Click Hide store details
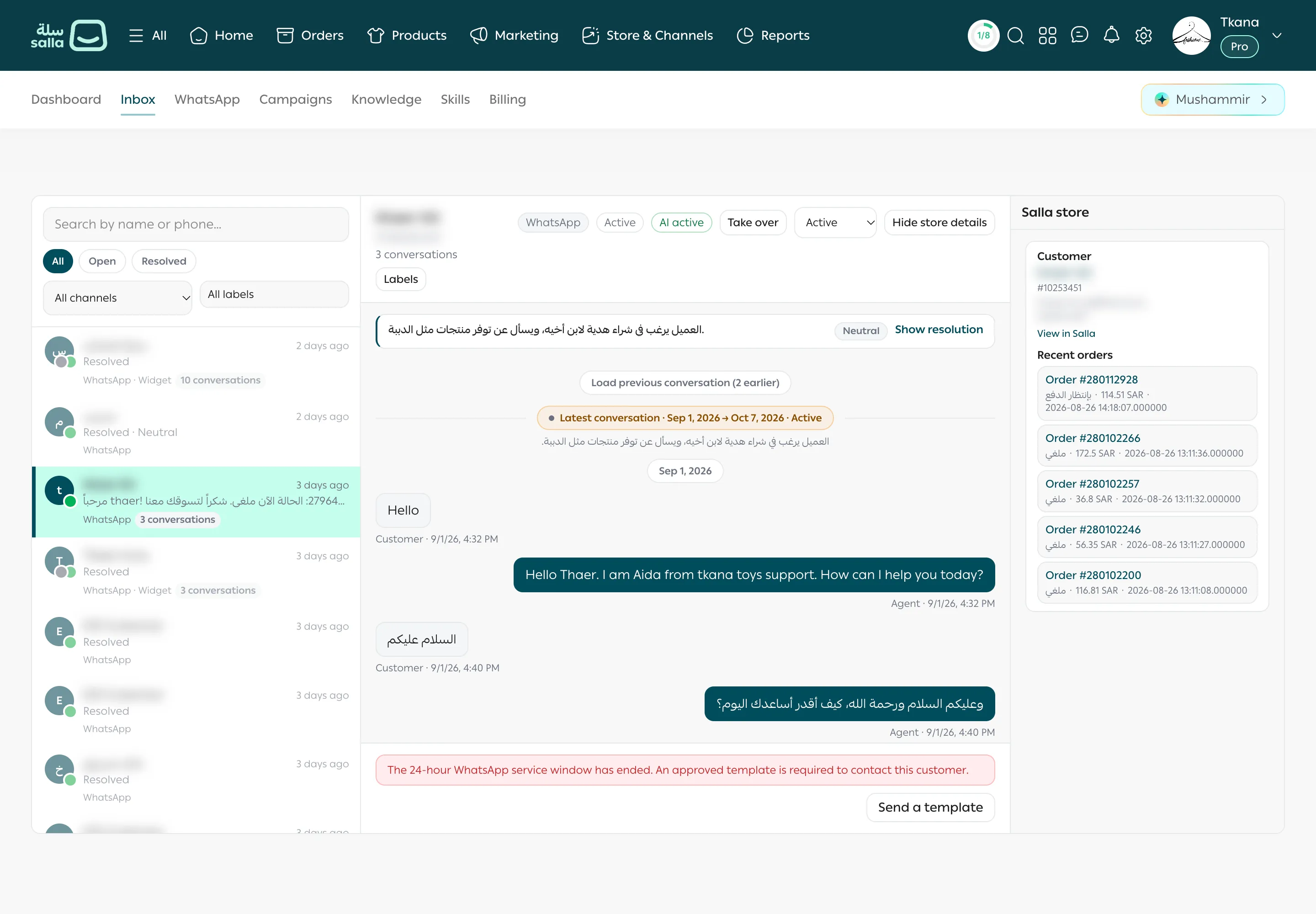This screenshot has height=914, width=1316. click(939, 223)
